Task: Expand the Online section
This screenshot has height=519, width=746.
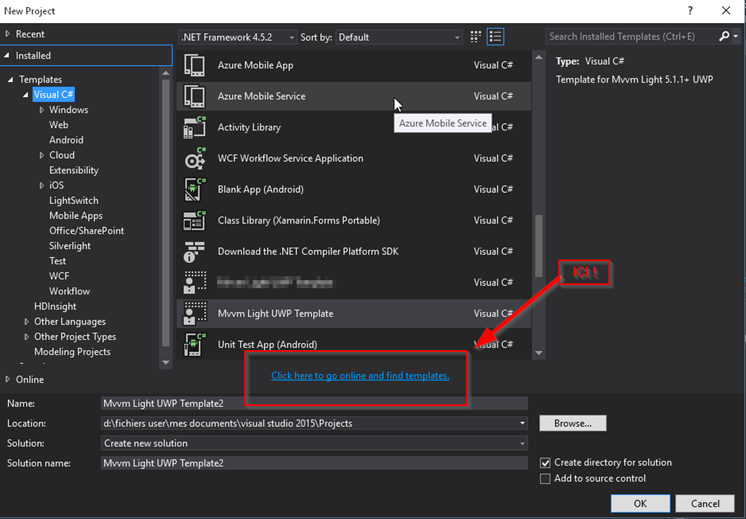Action: [7, 379]
